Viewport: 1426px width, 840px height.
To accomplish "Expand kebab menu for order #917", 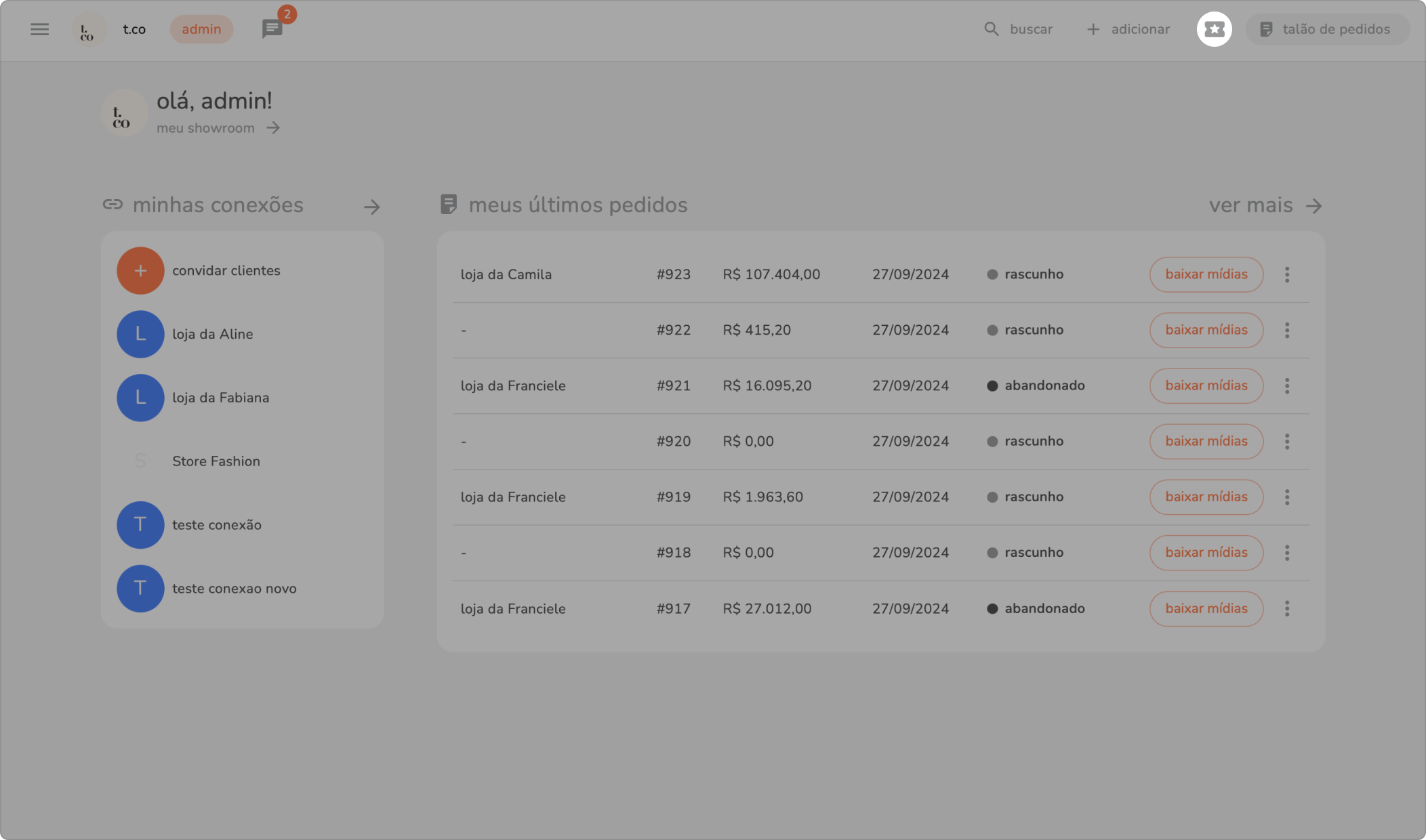I will (1286, 608).
